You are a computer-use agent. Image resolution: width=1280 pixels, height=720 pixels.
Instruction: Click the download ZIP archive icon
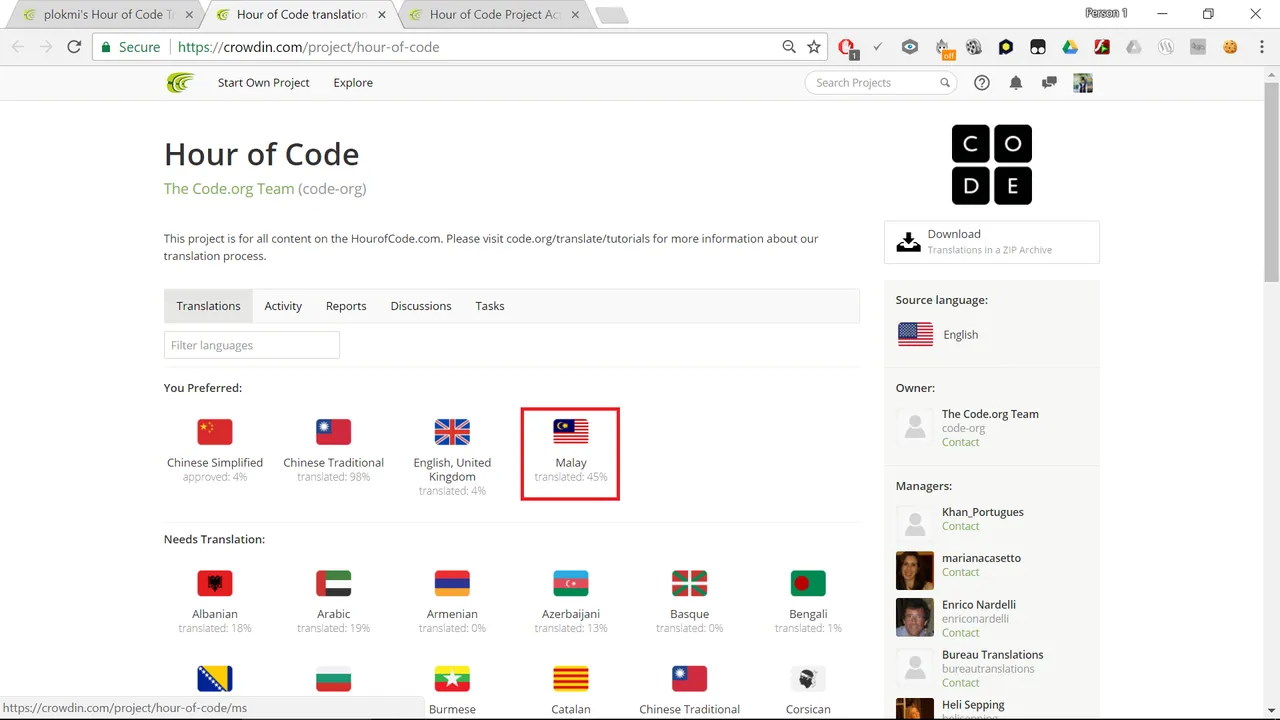click(x=908, y=242)
